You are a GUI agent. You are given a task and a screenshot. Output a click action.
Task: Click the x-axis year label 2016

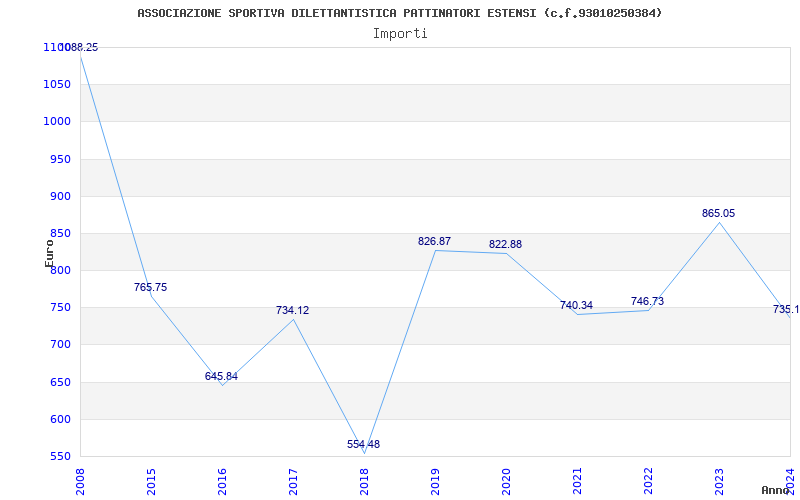coord(222,482)
